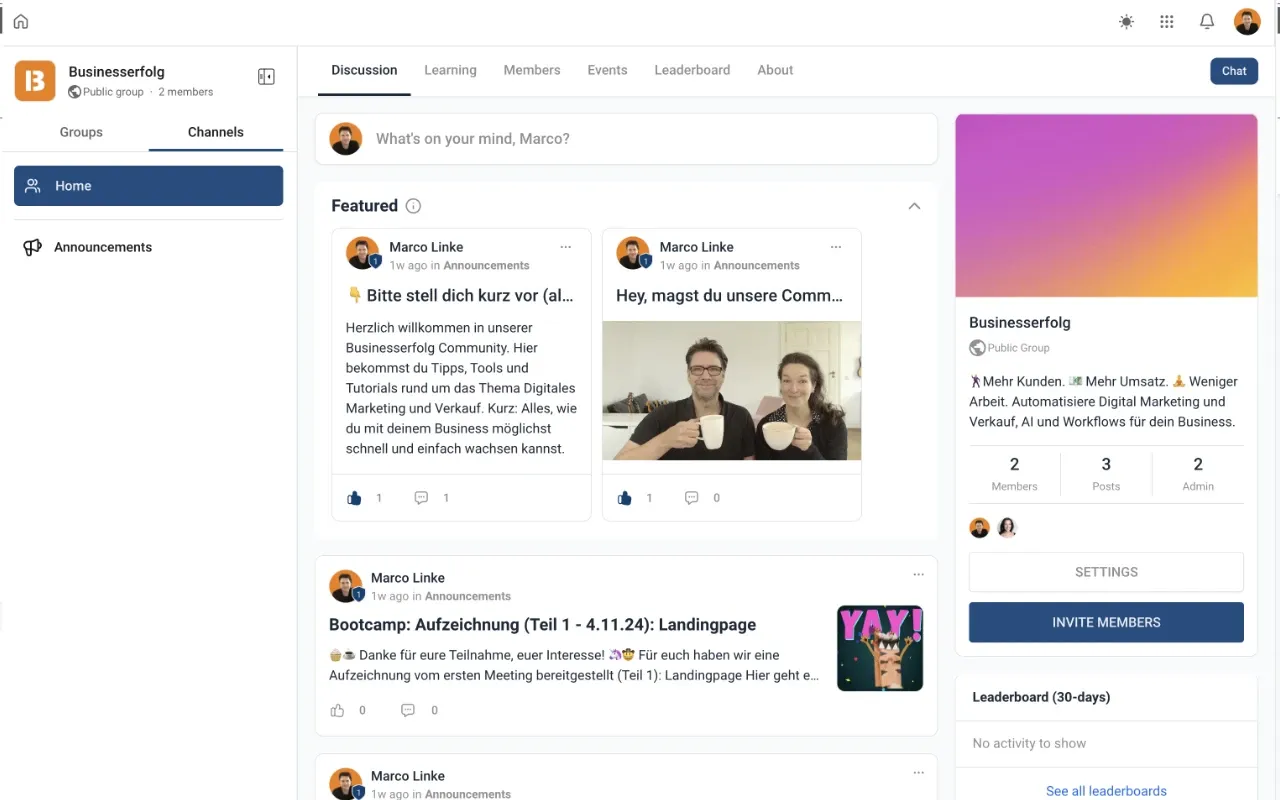Viewport: 1280px width, 800px height.
Task: Toggle dark mode with the sun icon
Action: pyautogui.click(x=1126, y=20)
